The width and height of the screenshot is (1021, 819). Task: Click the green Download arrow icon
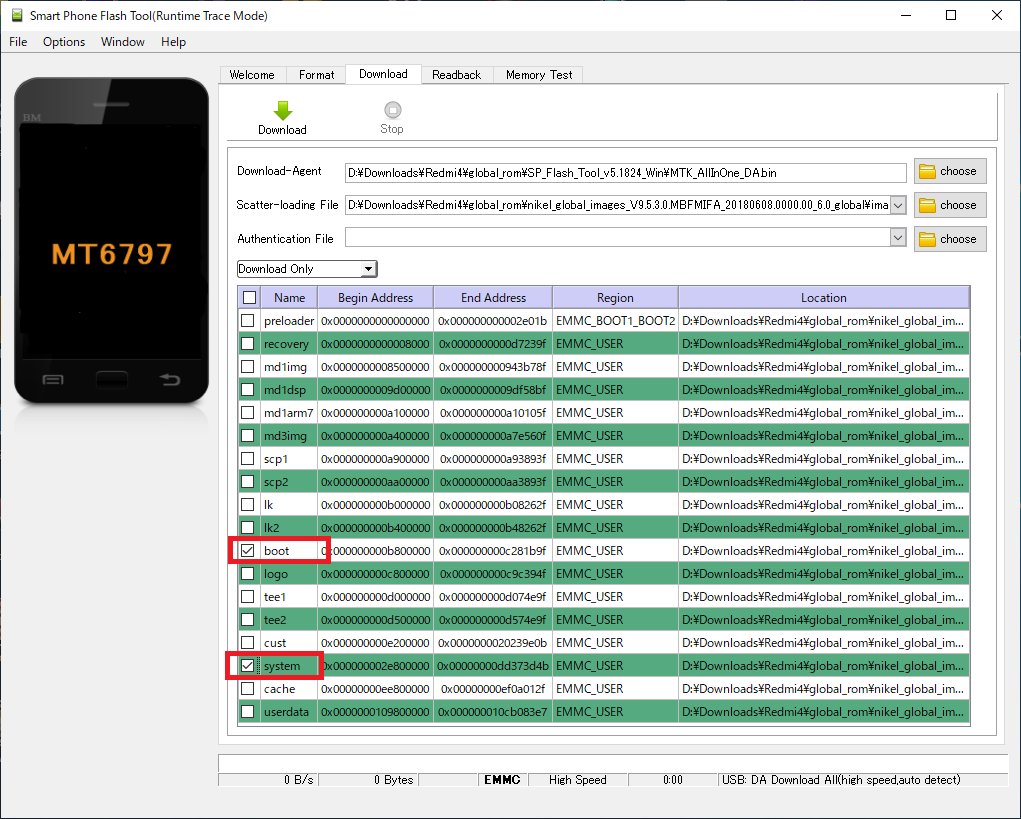tap(283, 111)
